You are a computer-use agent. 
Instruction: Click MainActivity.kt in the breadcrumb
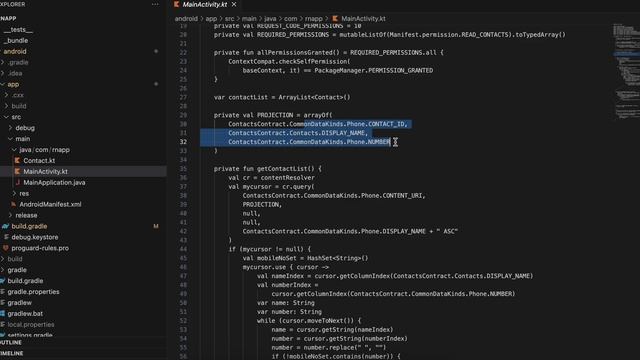click(363, 19)
